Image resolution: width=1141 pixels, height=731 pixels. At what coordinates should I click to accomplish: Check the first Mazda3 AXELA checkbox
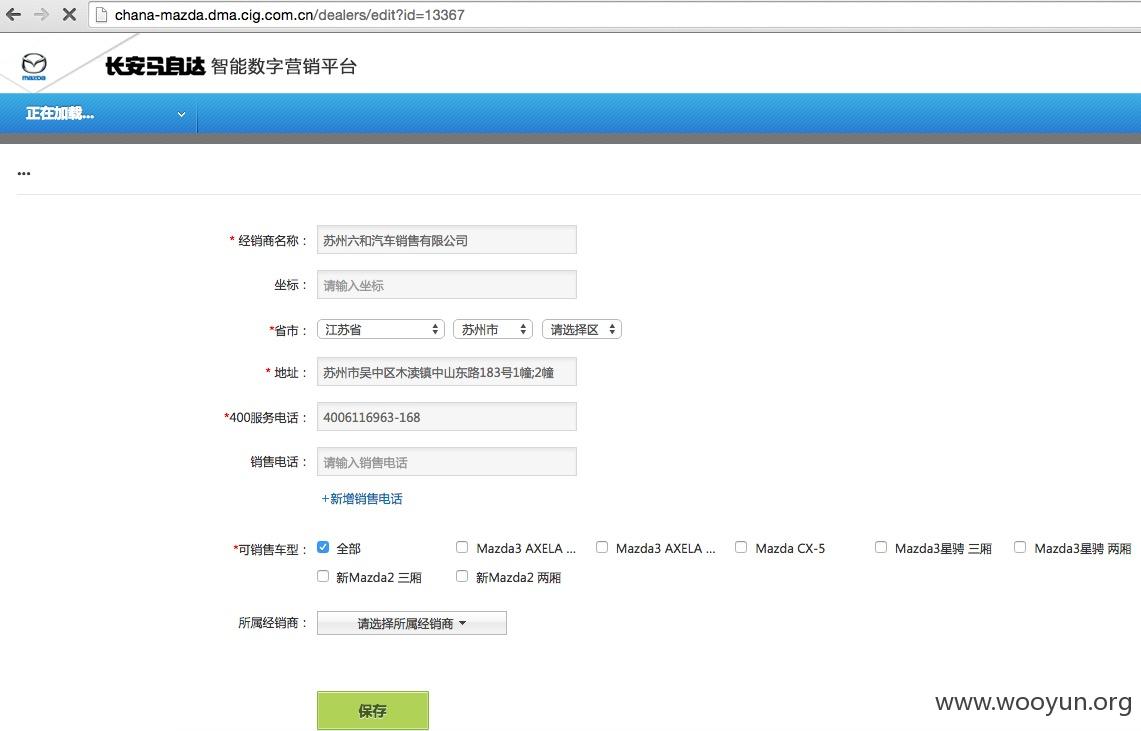pyautogui.click(x=462, y=547)
